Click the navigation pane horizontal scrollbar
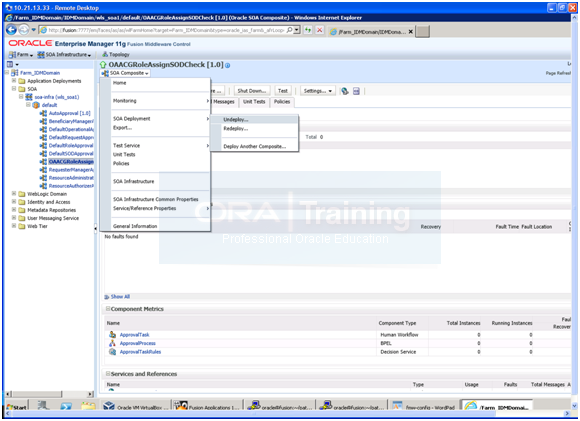Image resolution: width=580 pixels, height=421 pixels. (50, 394)
